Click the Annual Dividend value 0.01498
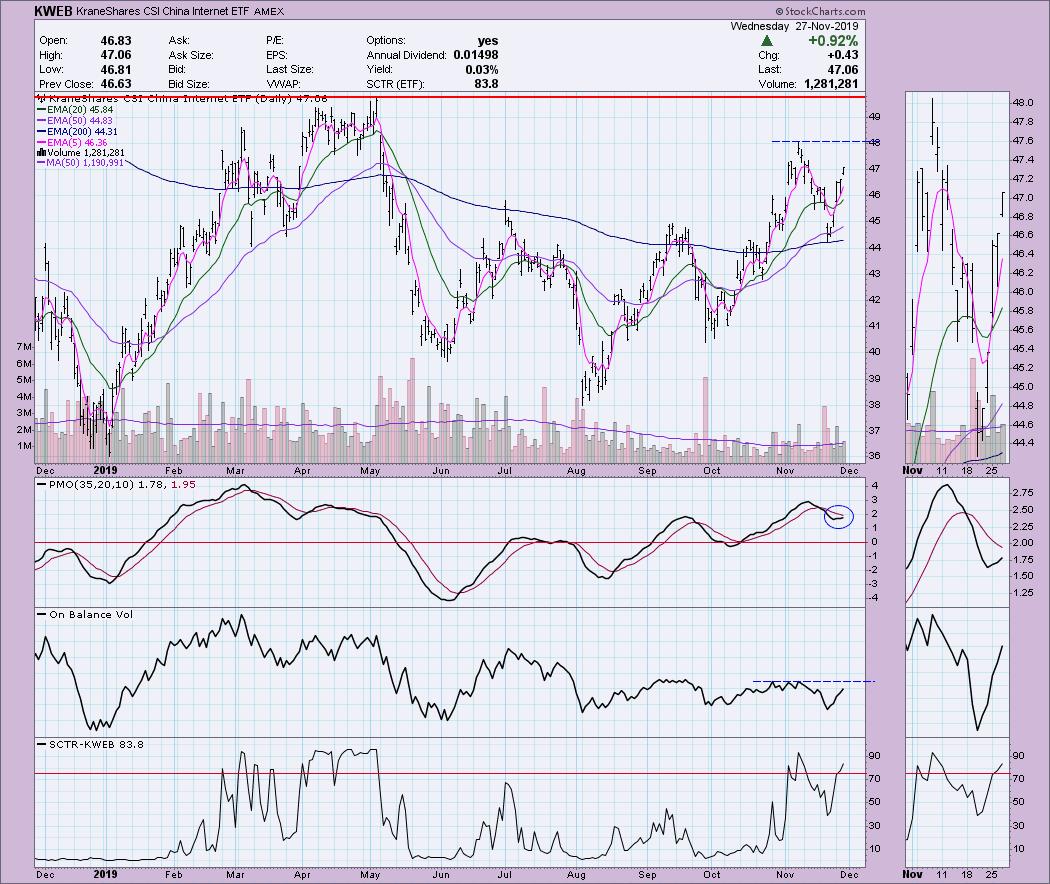Screen dimensions: 1050x884 pos(476,55)
